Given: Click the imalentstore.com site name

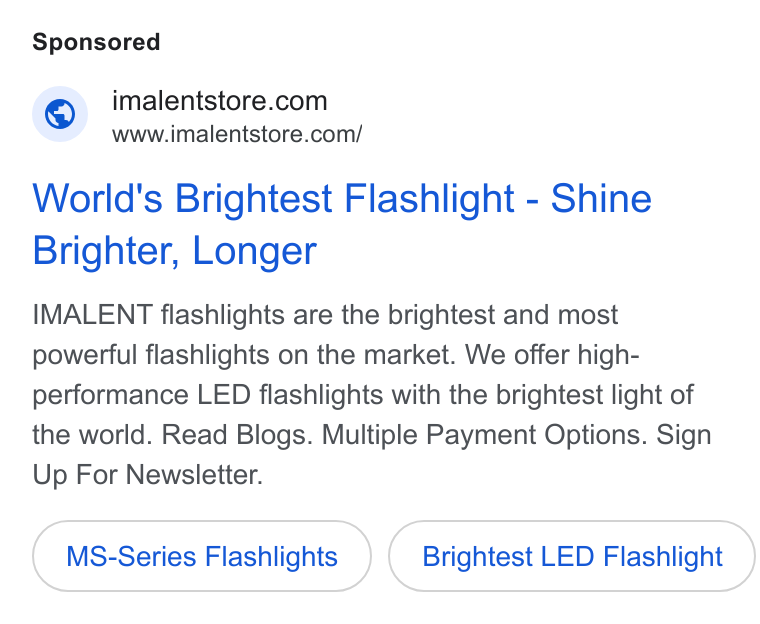Looking at the screenshot, I should (x=220, y=101).
